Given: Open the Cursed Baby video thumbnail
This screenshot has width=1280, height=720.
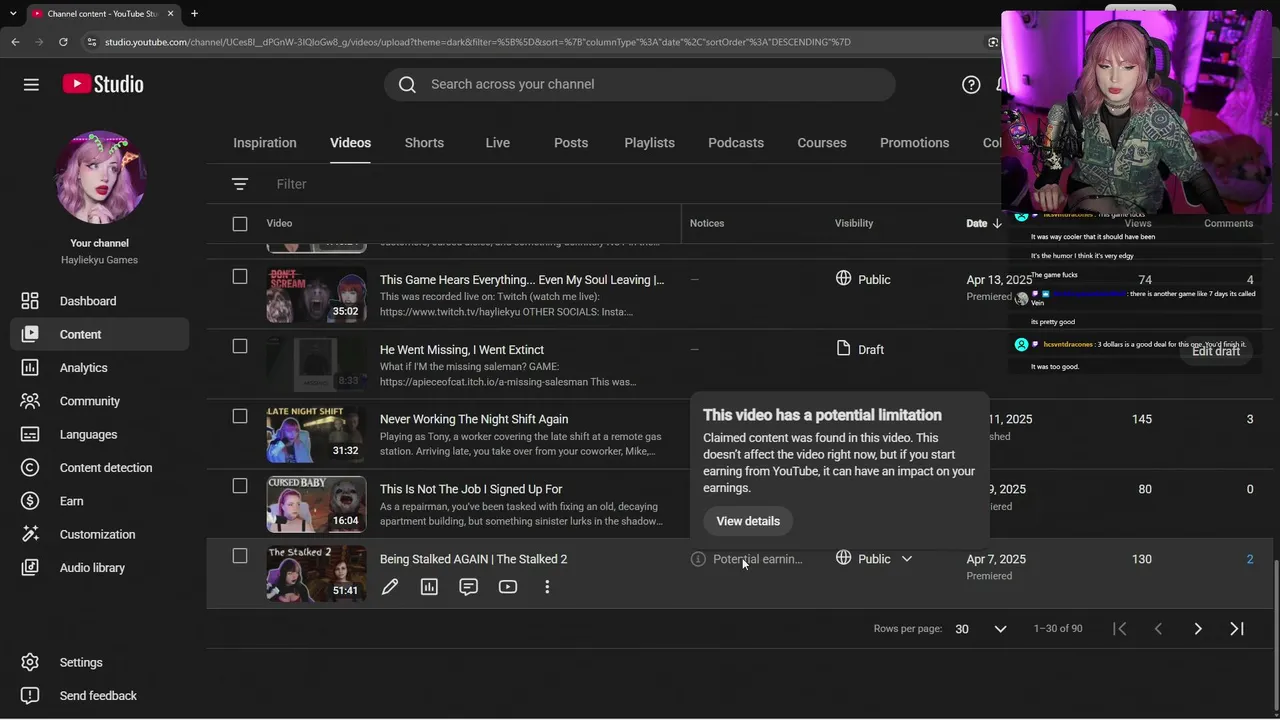Looking at the screenshot, I should tap(316, 504).
